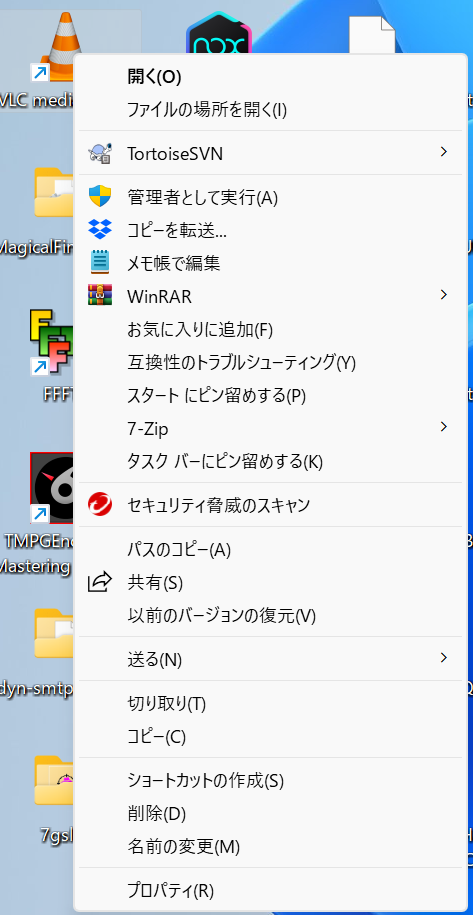Select 削除(D)
The height and width of the screenshot is (915, 473).
[x=273, y=813]
